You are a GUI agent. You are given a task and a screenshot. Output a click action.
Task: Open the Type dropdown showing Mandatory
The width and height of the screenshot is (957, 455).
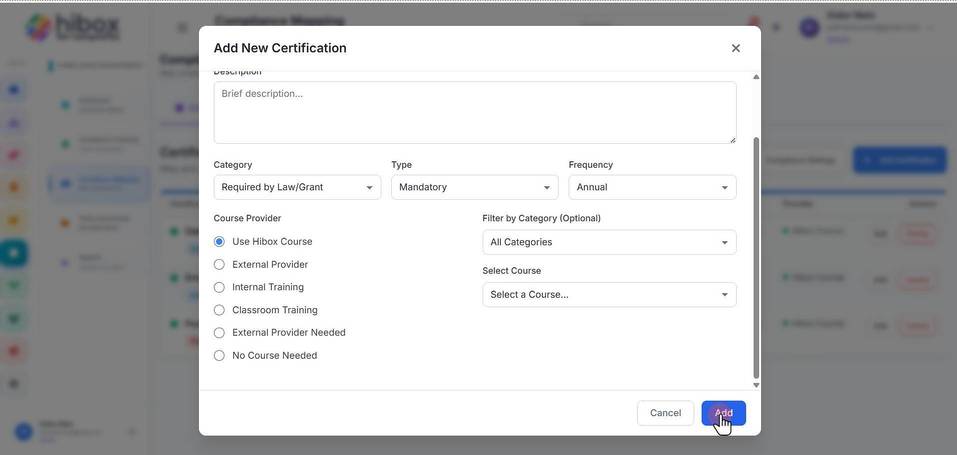[475, 187]
